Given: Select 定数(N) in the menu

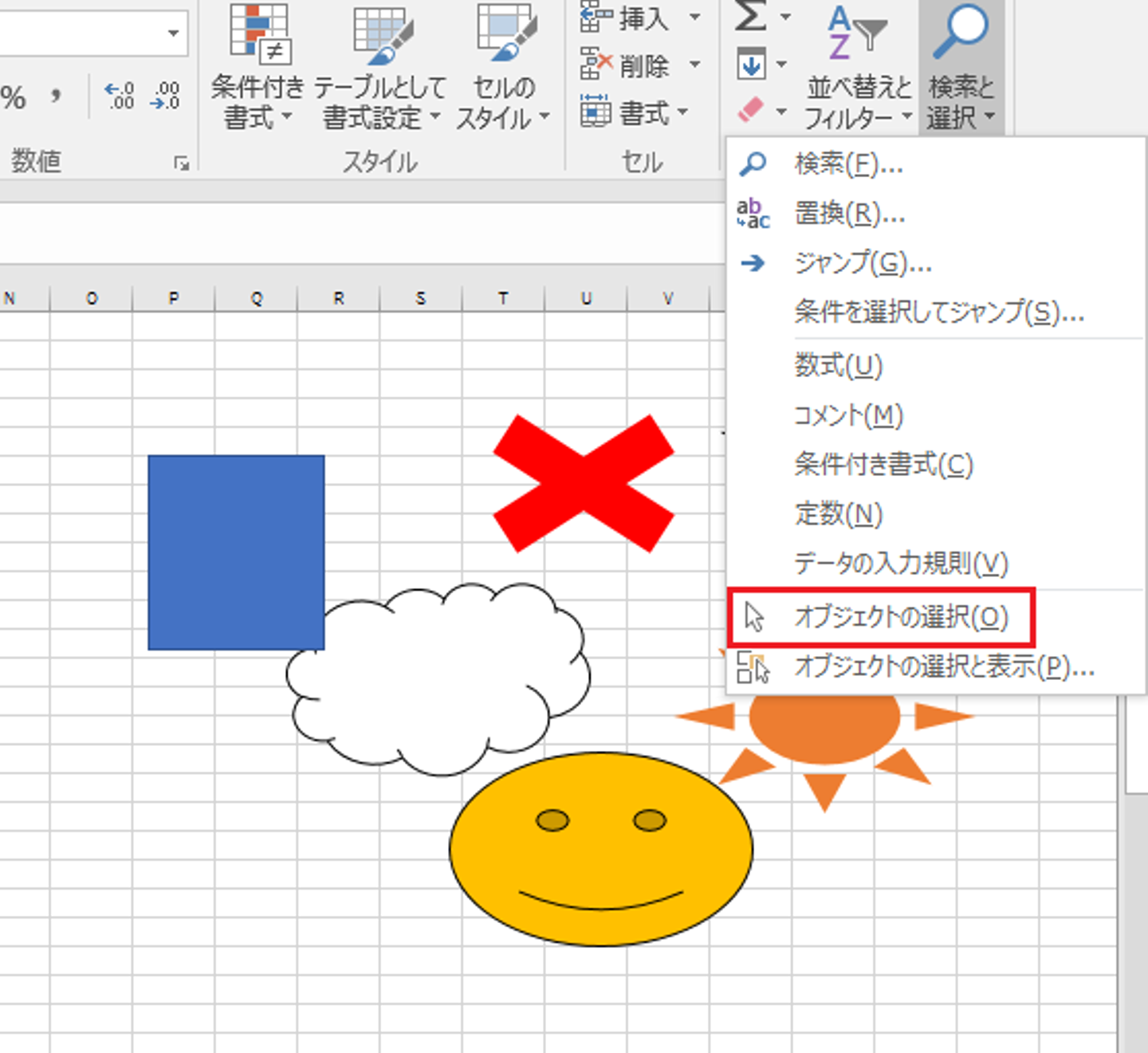Looking at the screenshot, I should [x=937, y=514].
